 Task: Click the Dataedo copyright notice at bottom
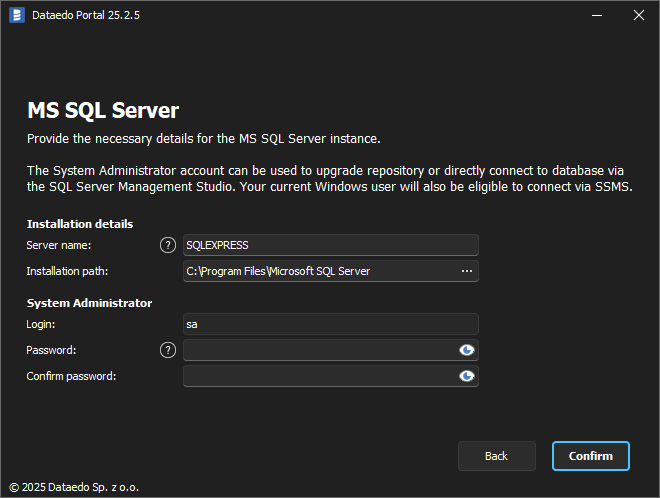point(74,487)
